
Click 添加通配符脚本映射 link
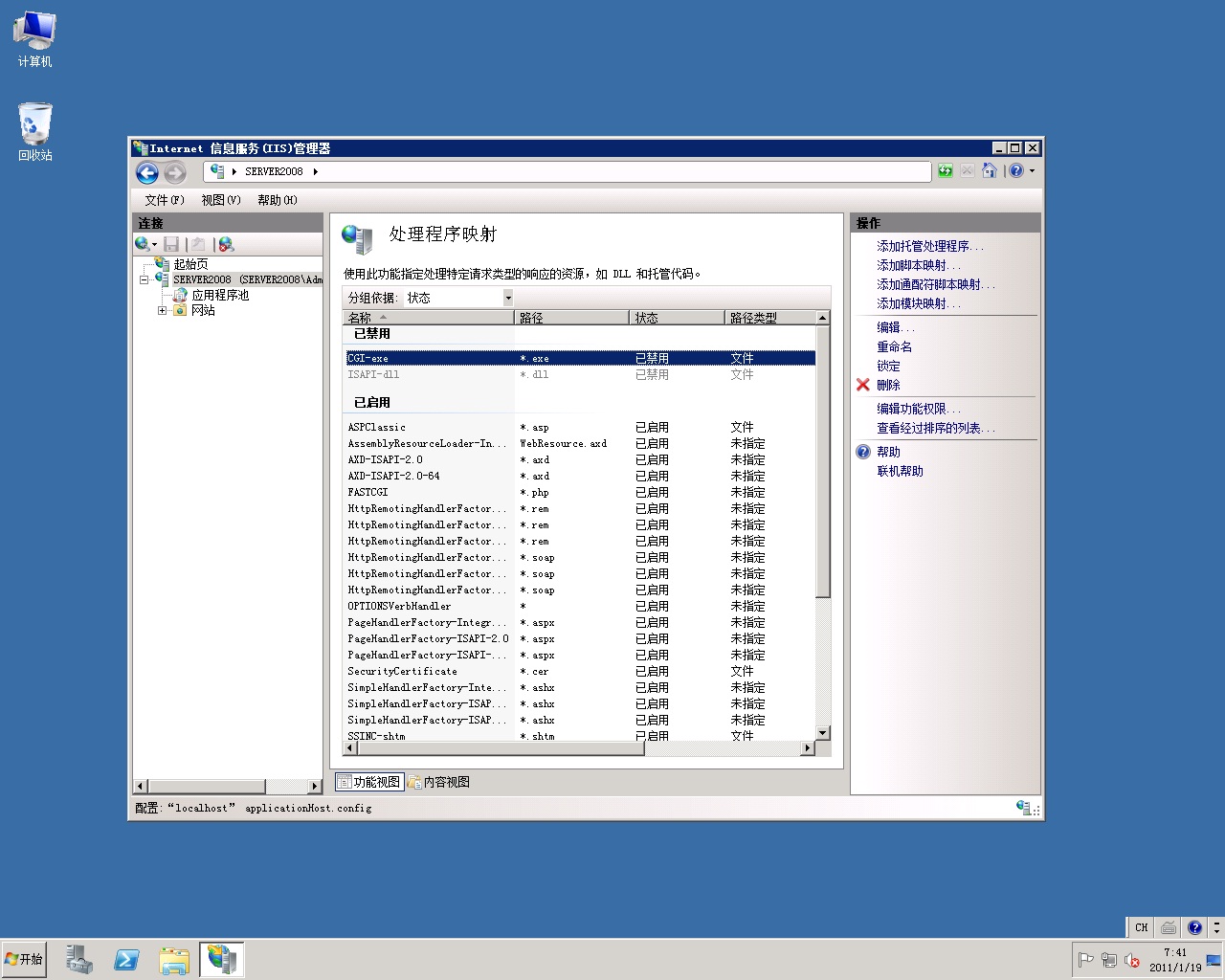[x=936, y=284]
